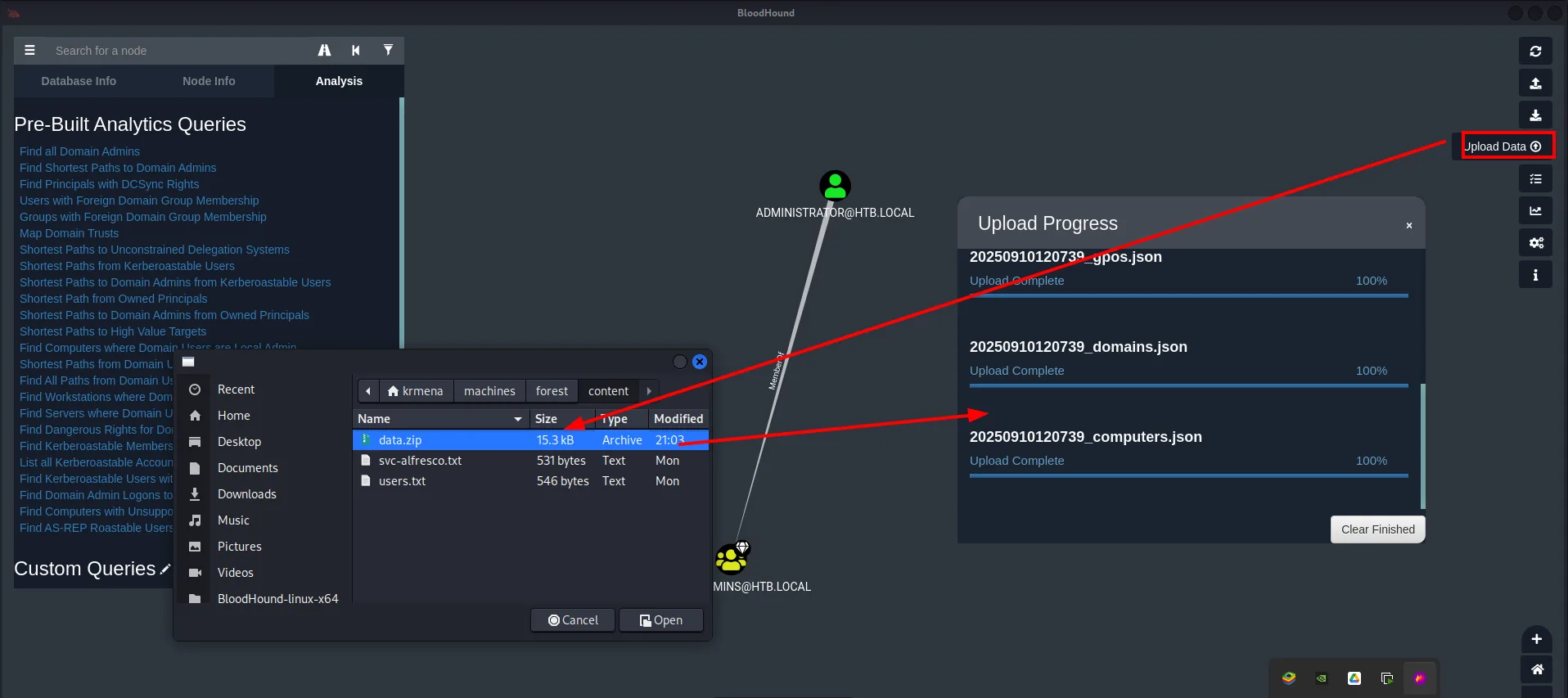Click the Clear Finished button
Screen dimensions: 1568x698
coord(1377,529)
